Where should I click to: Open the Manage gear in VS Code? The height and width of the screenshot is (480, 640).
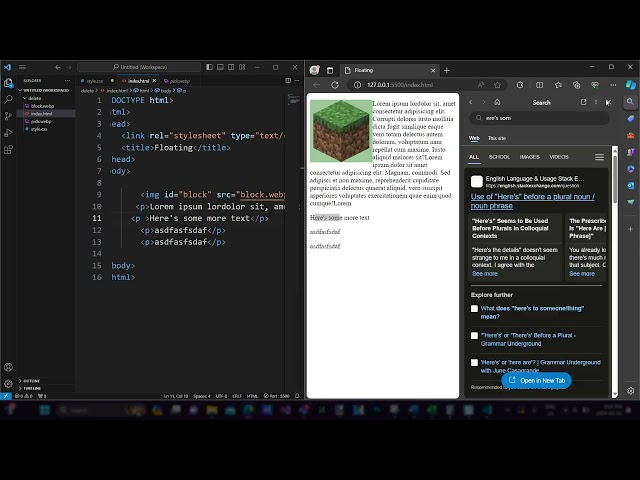(x=8, y=383)
